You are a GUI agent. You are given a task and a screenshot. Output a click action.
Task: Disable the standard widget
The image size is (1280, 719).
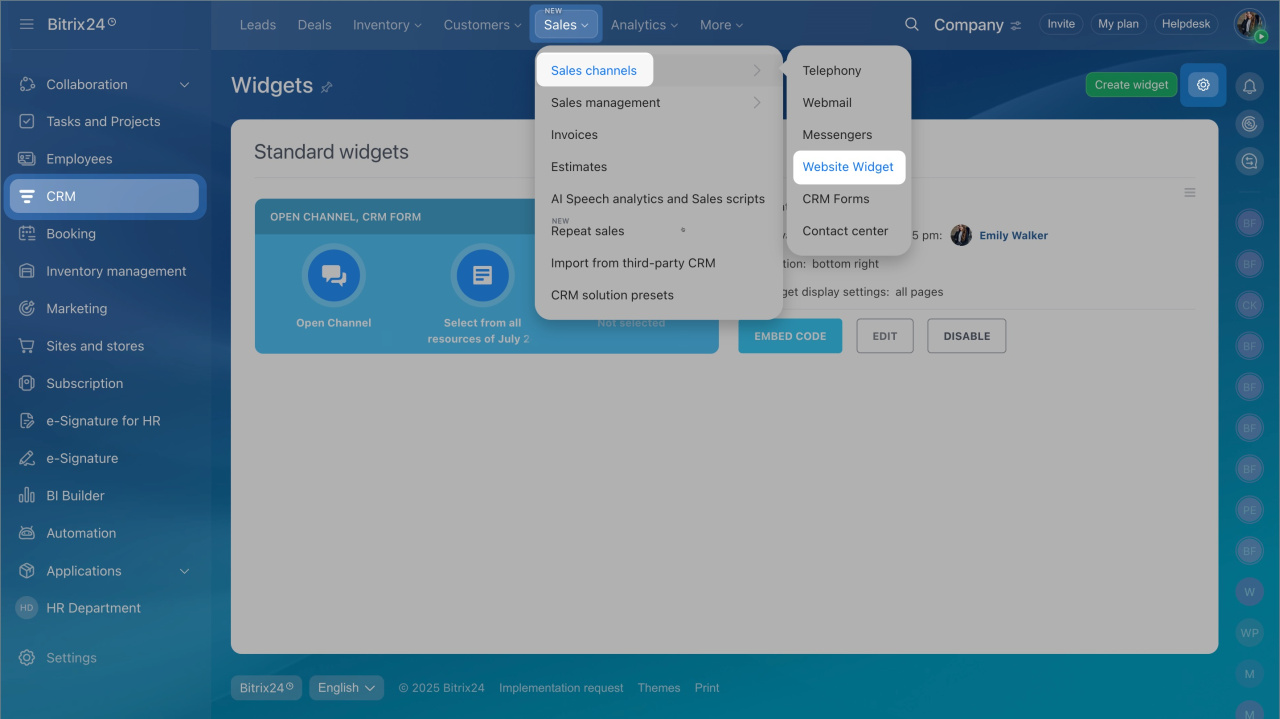966,336
